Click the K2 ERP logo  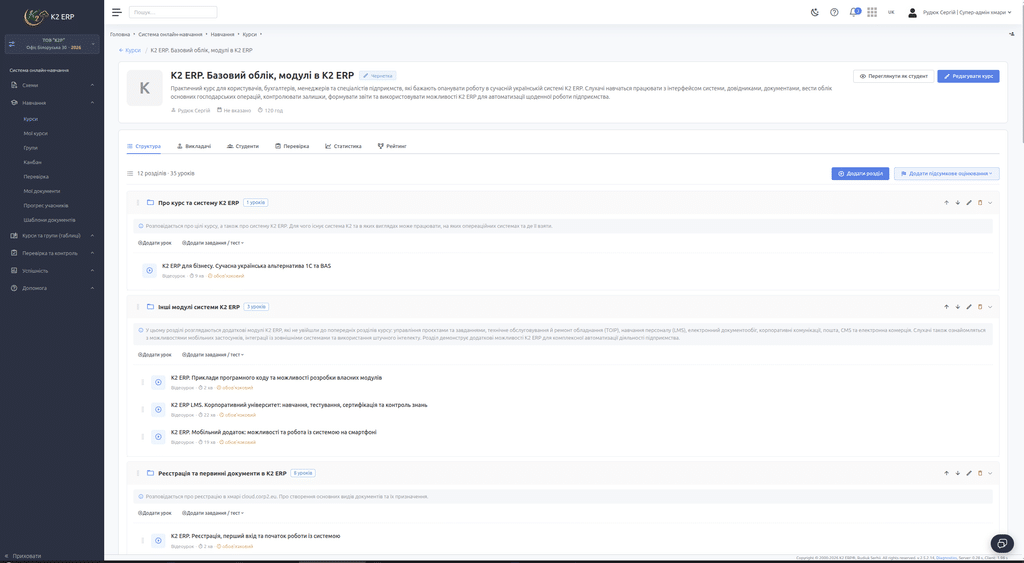coord(50,16)
